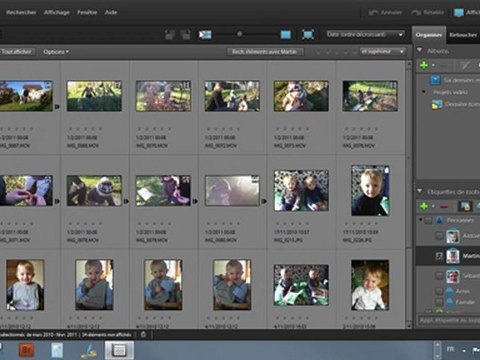Open full screen view icon
This screenshot has width=480, height=360.
308,34
